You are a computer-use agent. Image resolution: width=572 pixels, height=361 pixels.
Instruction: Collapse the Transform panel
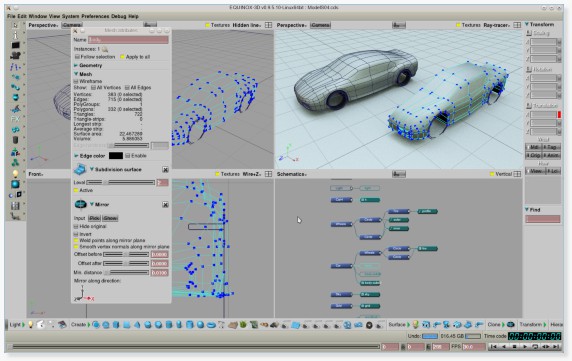[x=527, y=24]
